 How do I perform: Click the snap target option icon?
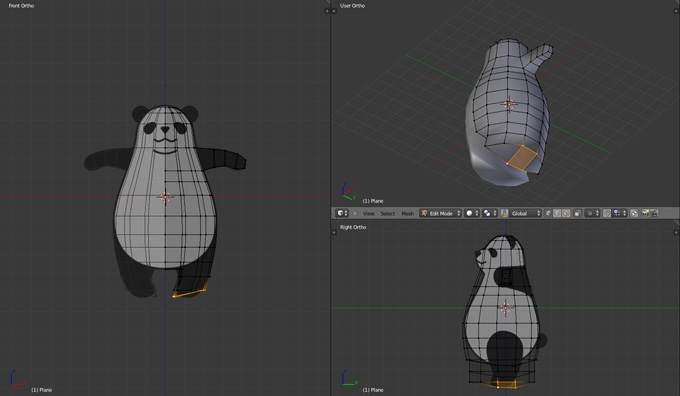coord(634,213)
